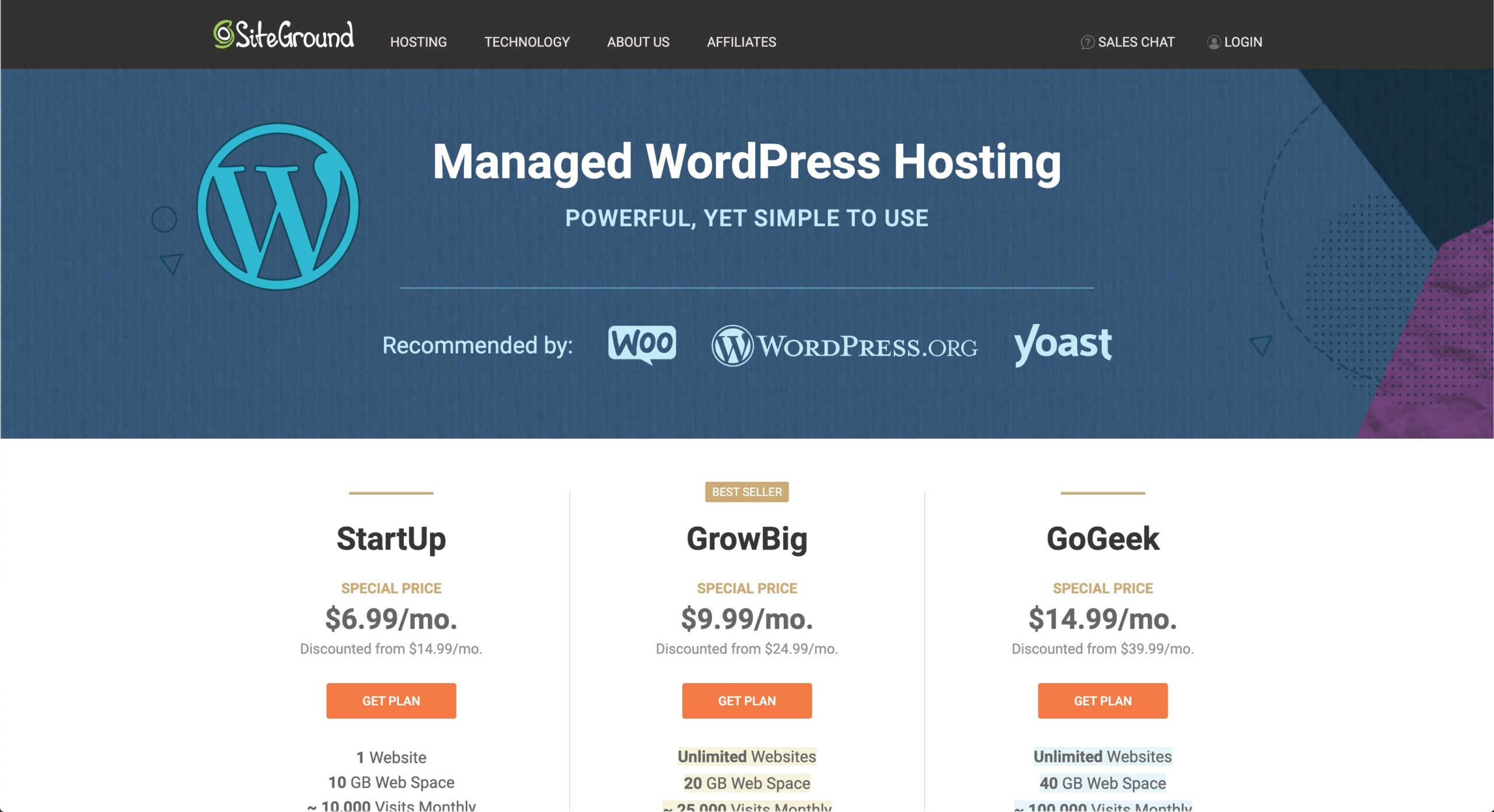Click GET PLAN for the GoGeek plan
1494x812 pixels.
[1102, 701]
